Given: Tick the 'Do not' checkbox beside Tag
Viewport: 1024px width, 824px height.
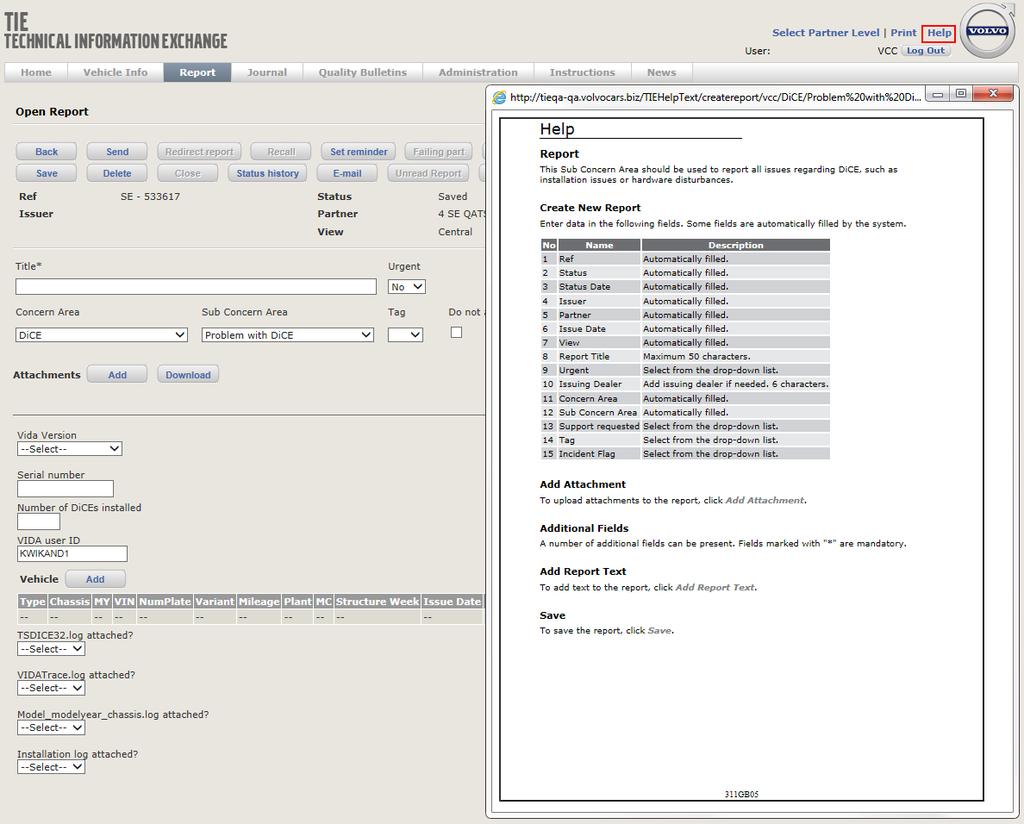Looking at the screenshot, I should [x=456, y=332].
